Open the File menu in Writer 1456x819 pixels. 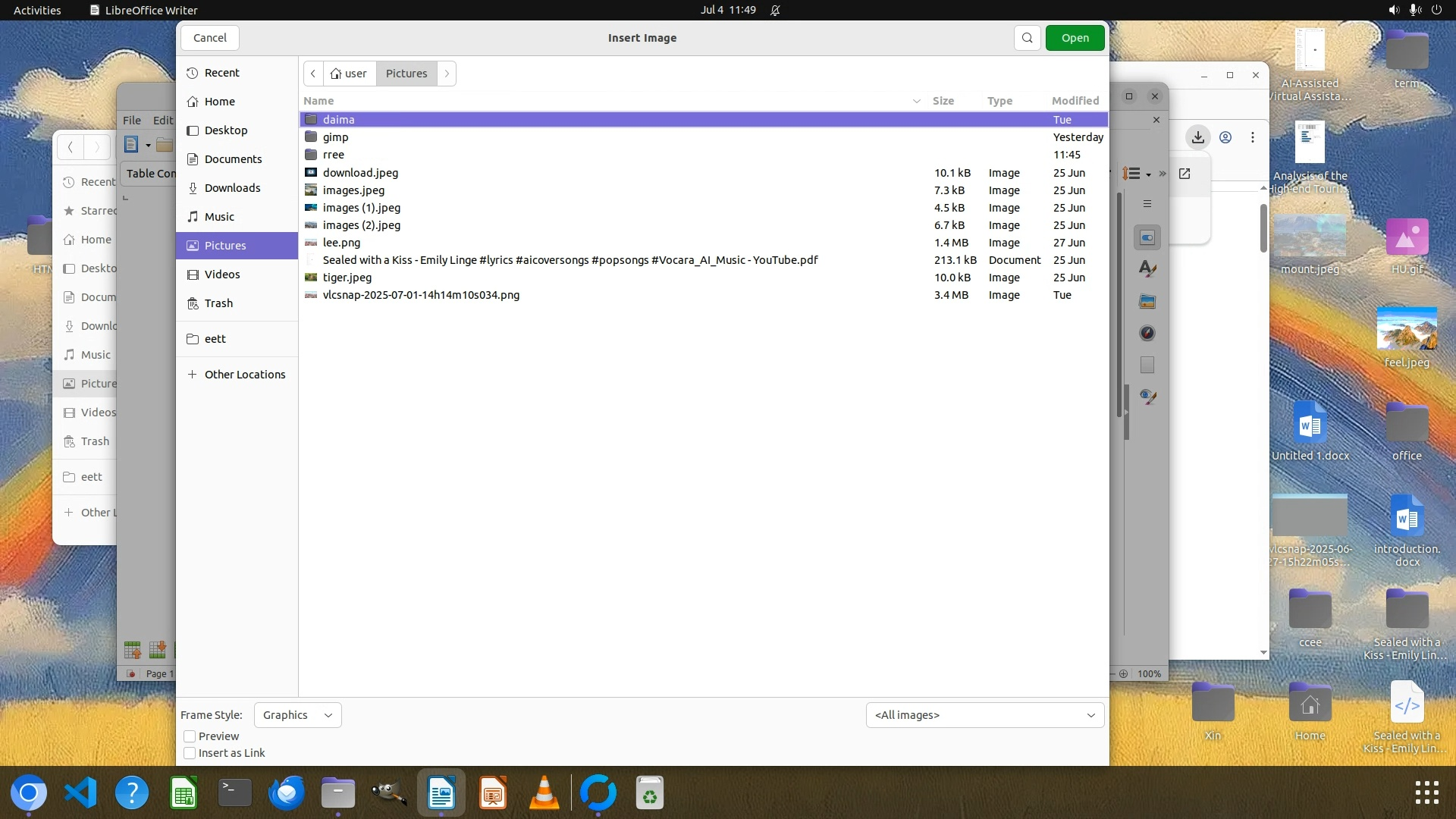click(x=132, y=120)
